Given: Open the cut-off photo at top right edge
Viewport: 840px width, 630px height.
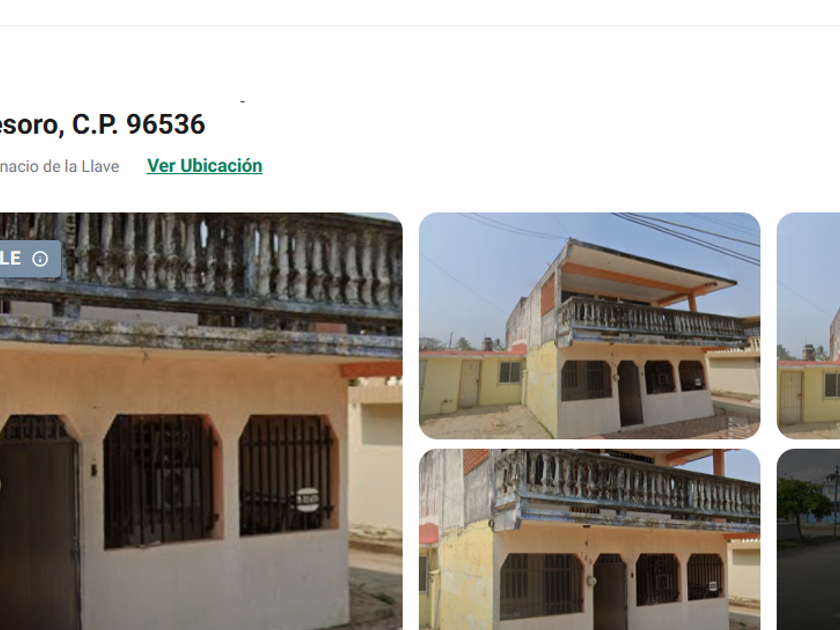Looking at the screenshot, I should pos(808,326).
